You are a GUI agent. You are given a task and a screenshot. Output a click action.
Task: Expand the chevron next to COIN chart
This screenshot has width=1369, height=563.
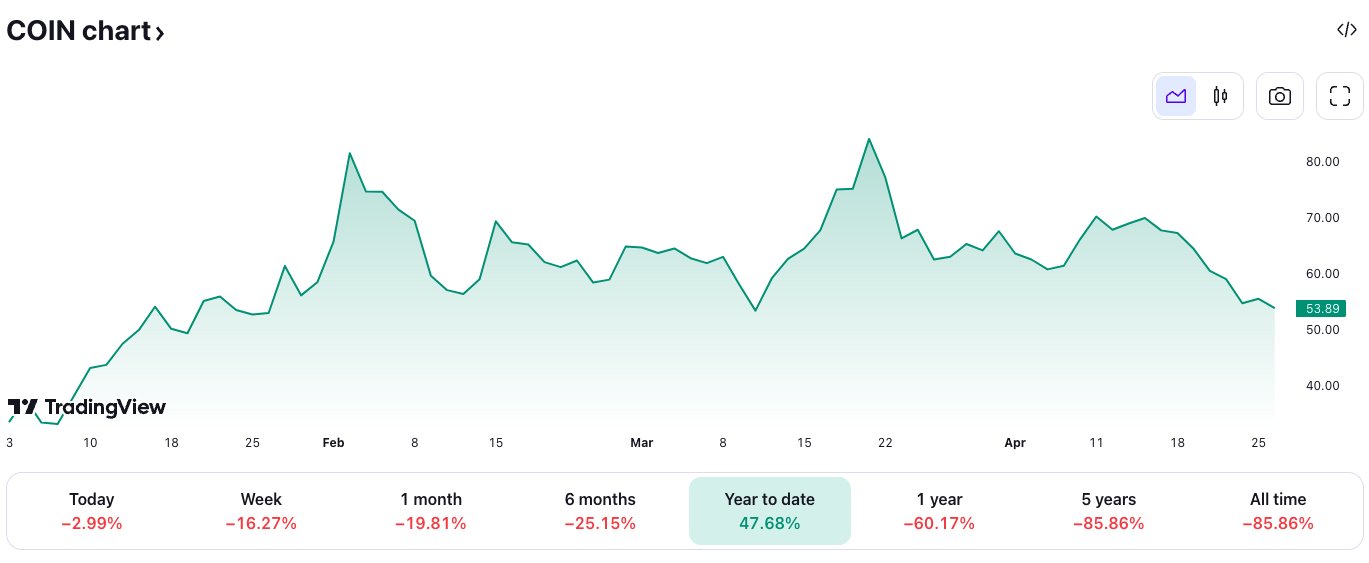[x=160, y=33]
